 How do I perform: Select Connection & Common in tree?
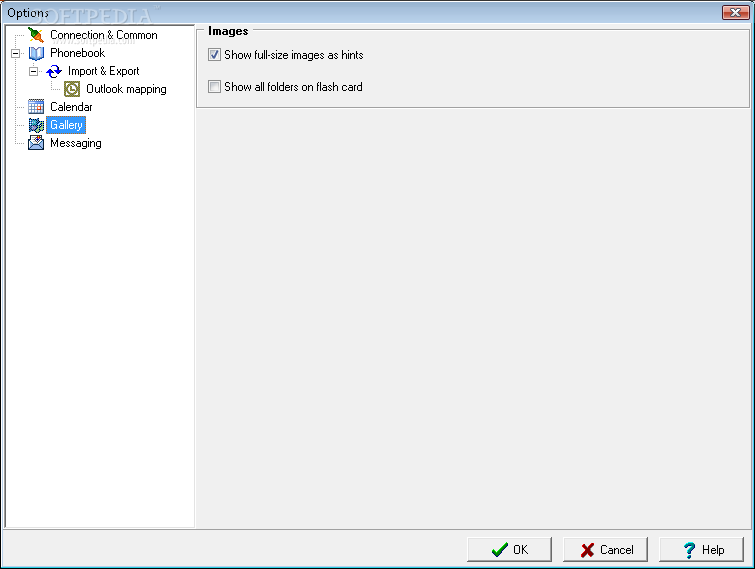click(104, 35)
